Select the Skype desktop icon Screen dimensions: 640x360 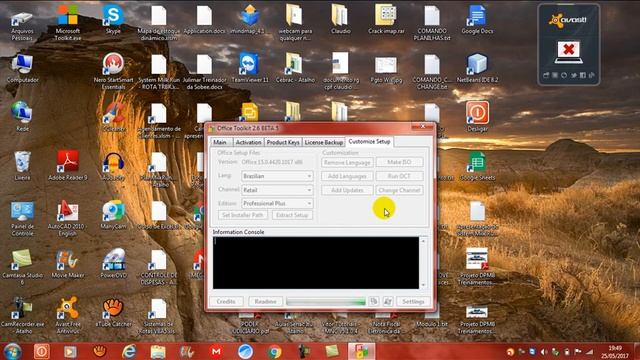click(113, 19)
